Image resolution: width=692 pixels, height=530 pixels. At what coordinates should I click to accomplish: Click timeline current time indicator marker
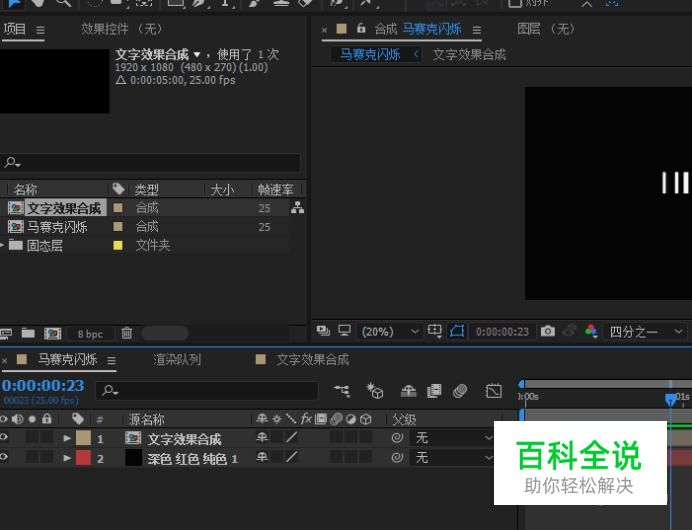(x=670, y=399)
